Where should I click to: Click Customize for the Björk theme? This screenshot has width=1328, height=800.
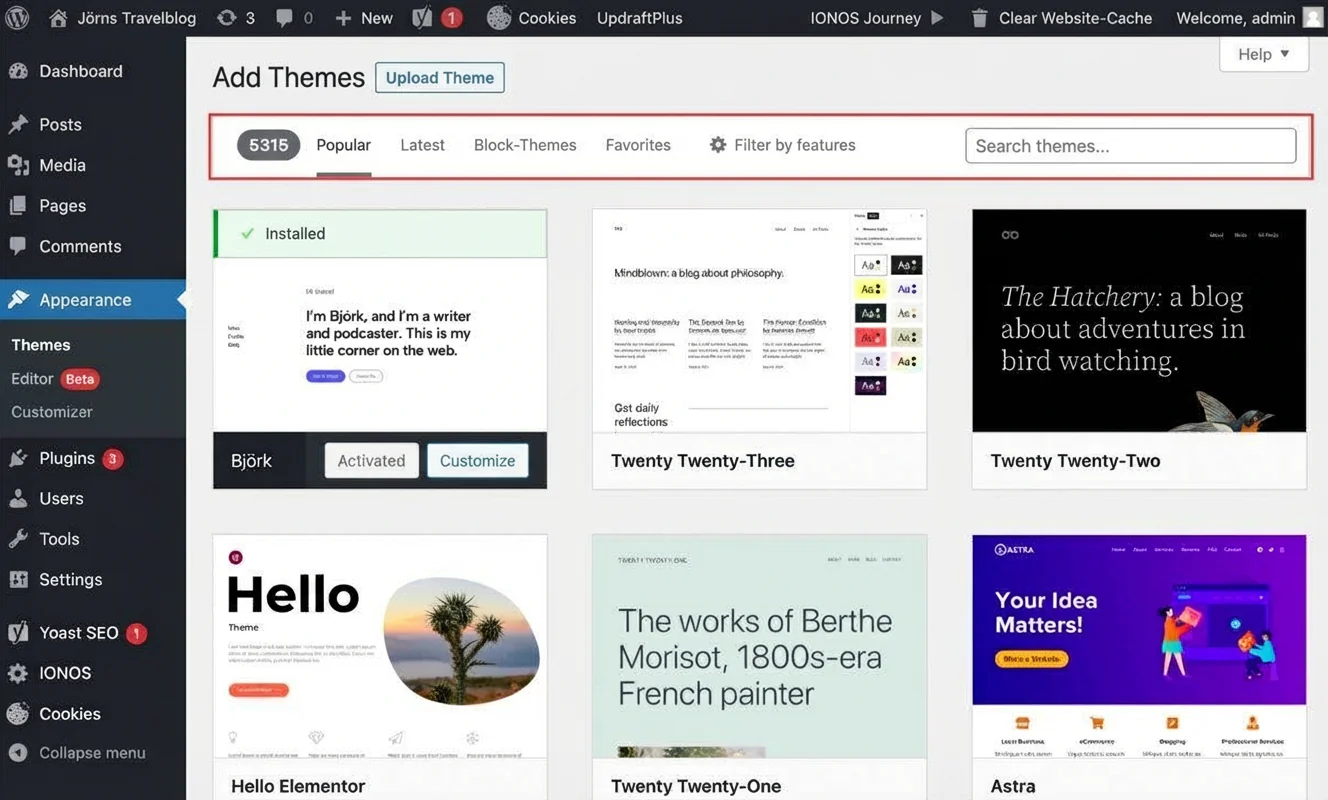click(477, 461)
